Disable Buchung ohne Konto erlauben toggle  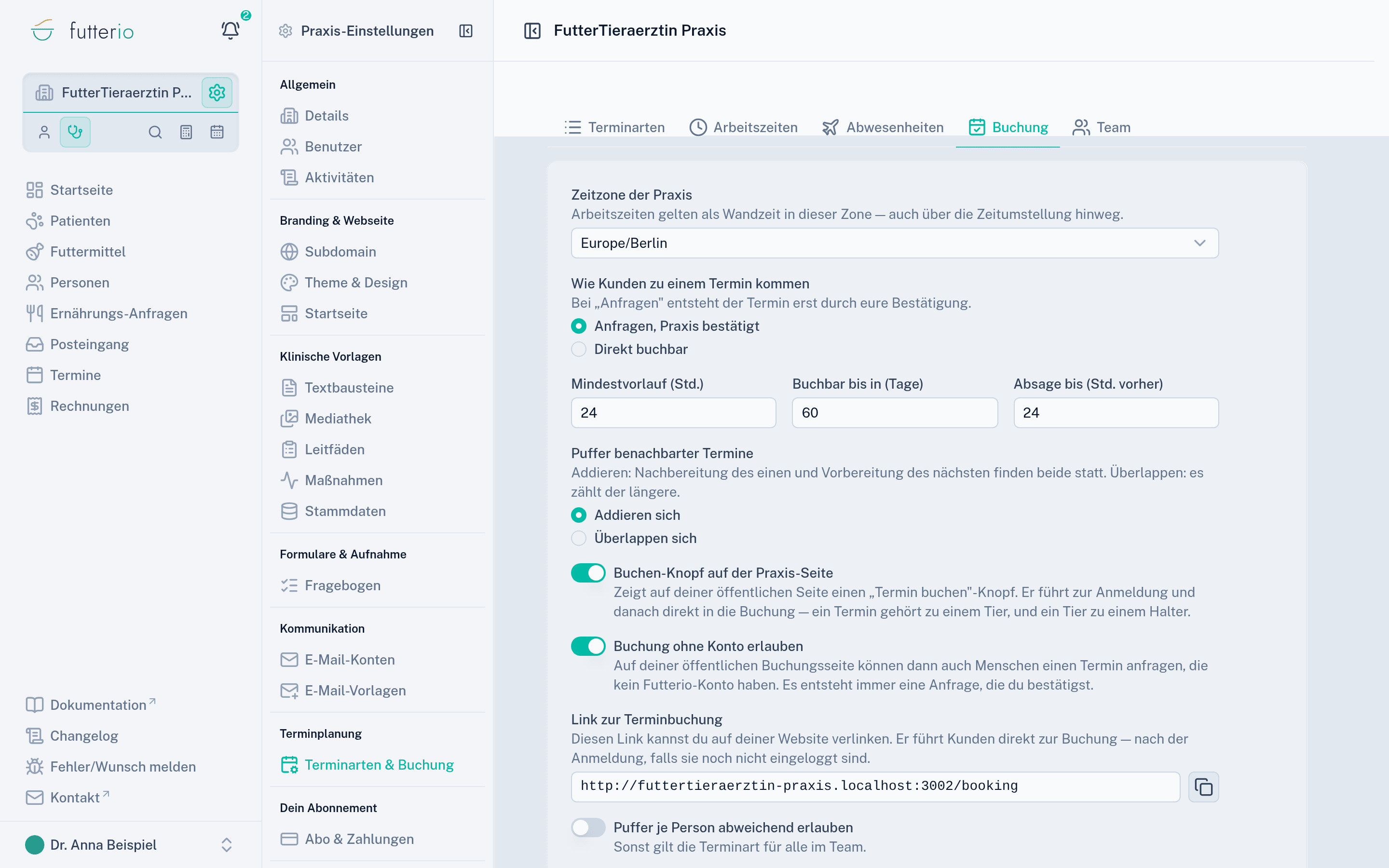[588, 646]
